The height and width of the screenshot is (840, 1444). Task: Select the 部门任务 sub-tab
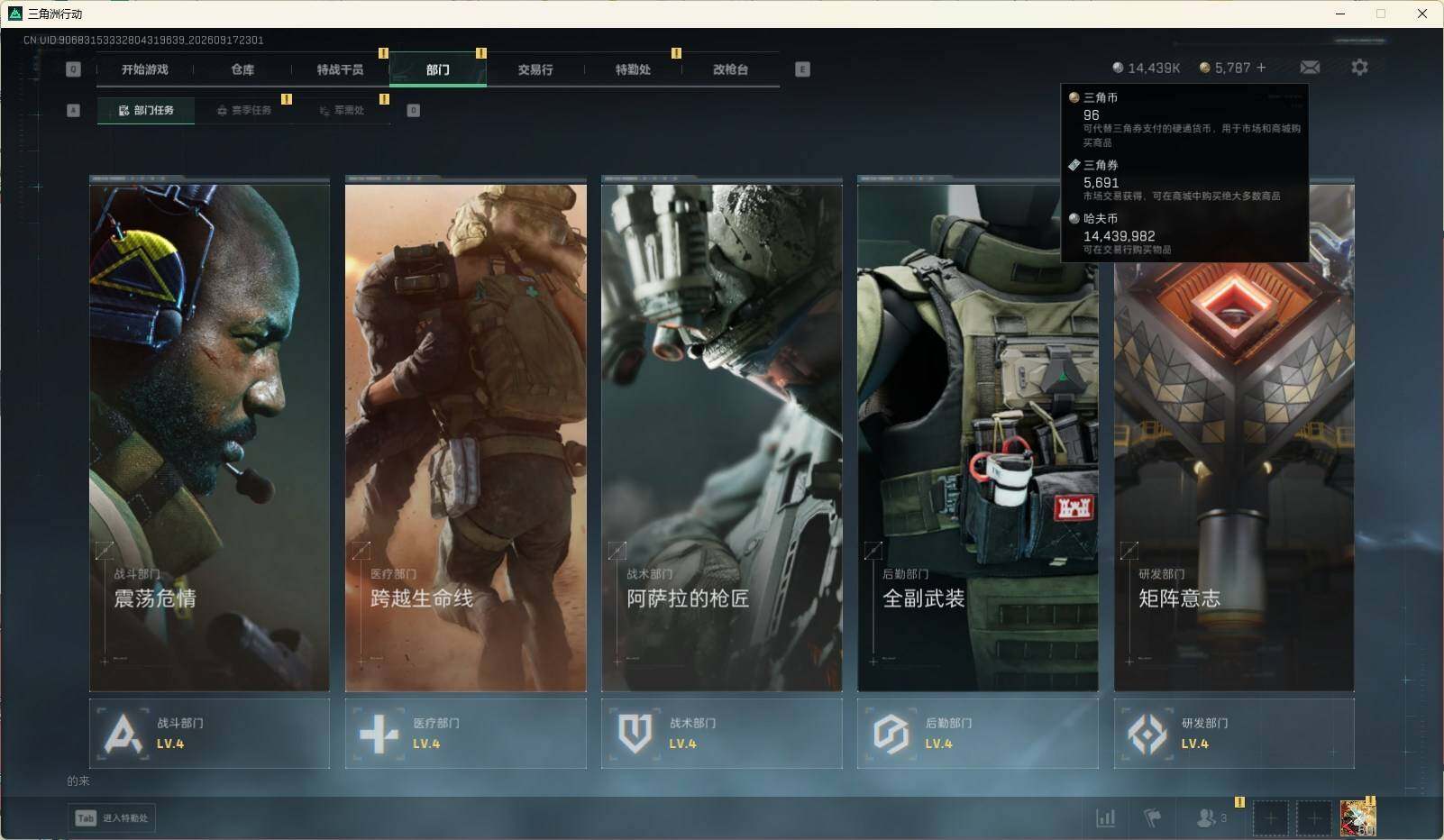click(x=146, y=110)
